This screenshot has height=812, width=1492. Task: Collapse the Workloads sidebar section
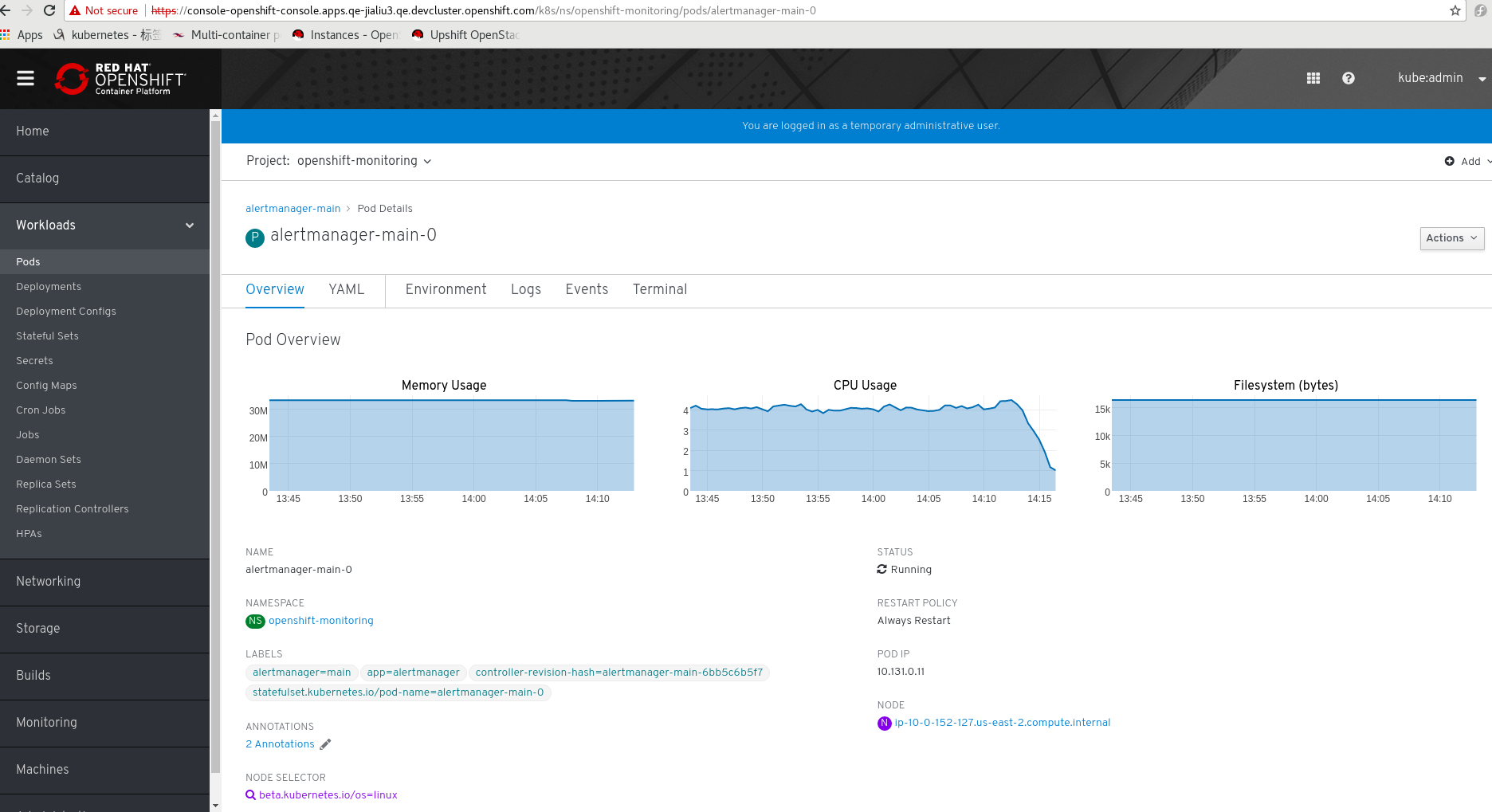coord(104,226)
